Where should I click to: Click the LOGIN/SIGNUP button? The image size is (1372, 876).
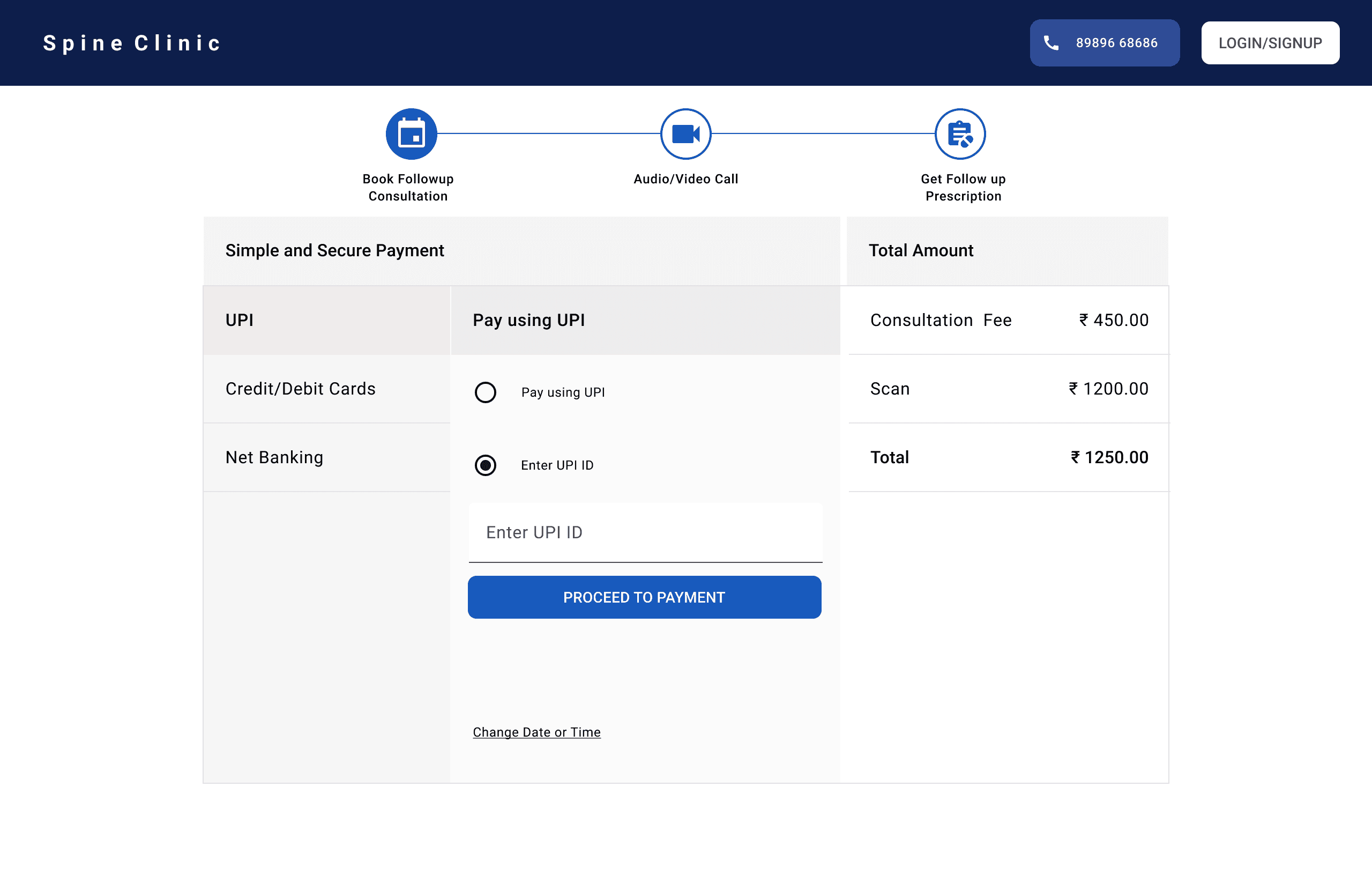click(1270, 43)
